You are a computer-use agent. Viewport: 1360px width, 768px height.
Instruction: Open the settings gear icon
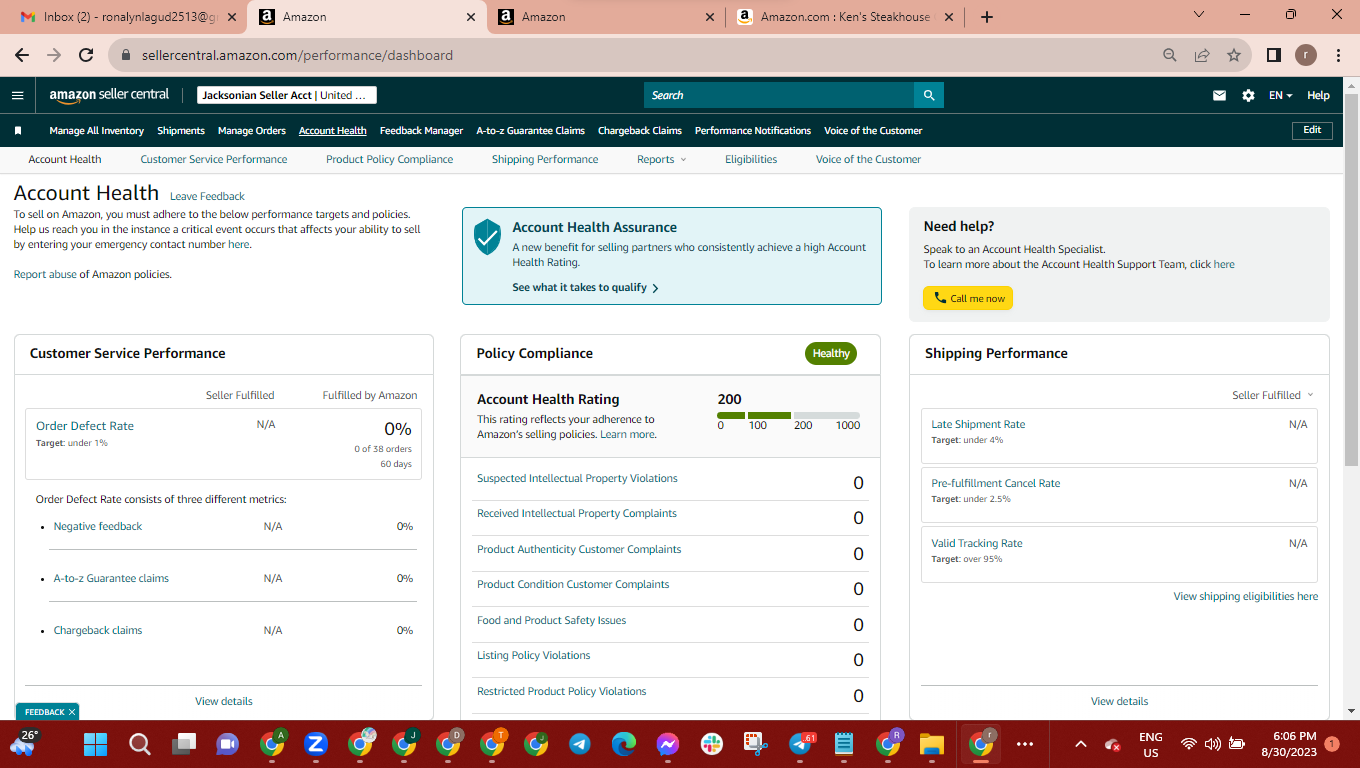click(x=1248, y=95)
